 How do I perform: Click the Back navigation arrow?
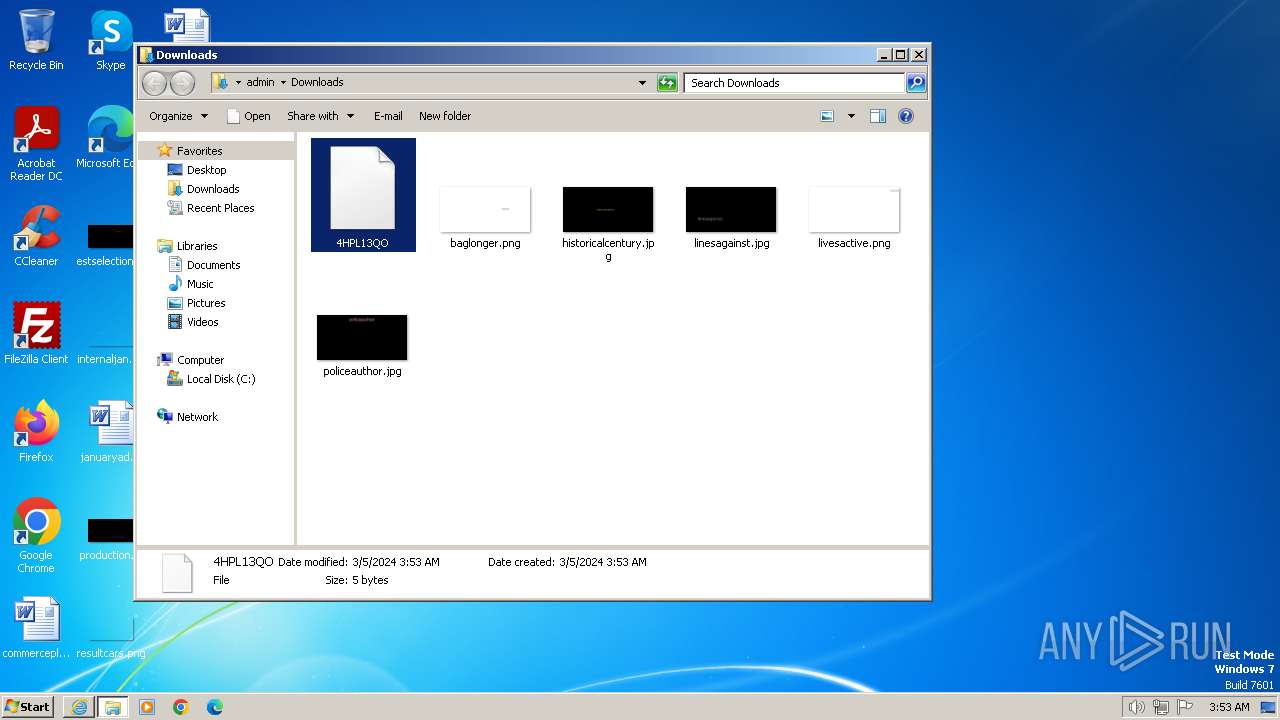tap(154, 83)
